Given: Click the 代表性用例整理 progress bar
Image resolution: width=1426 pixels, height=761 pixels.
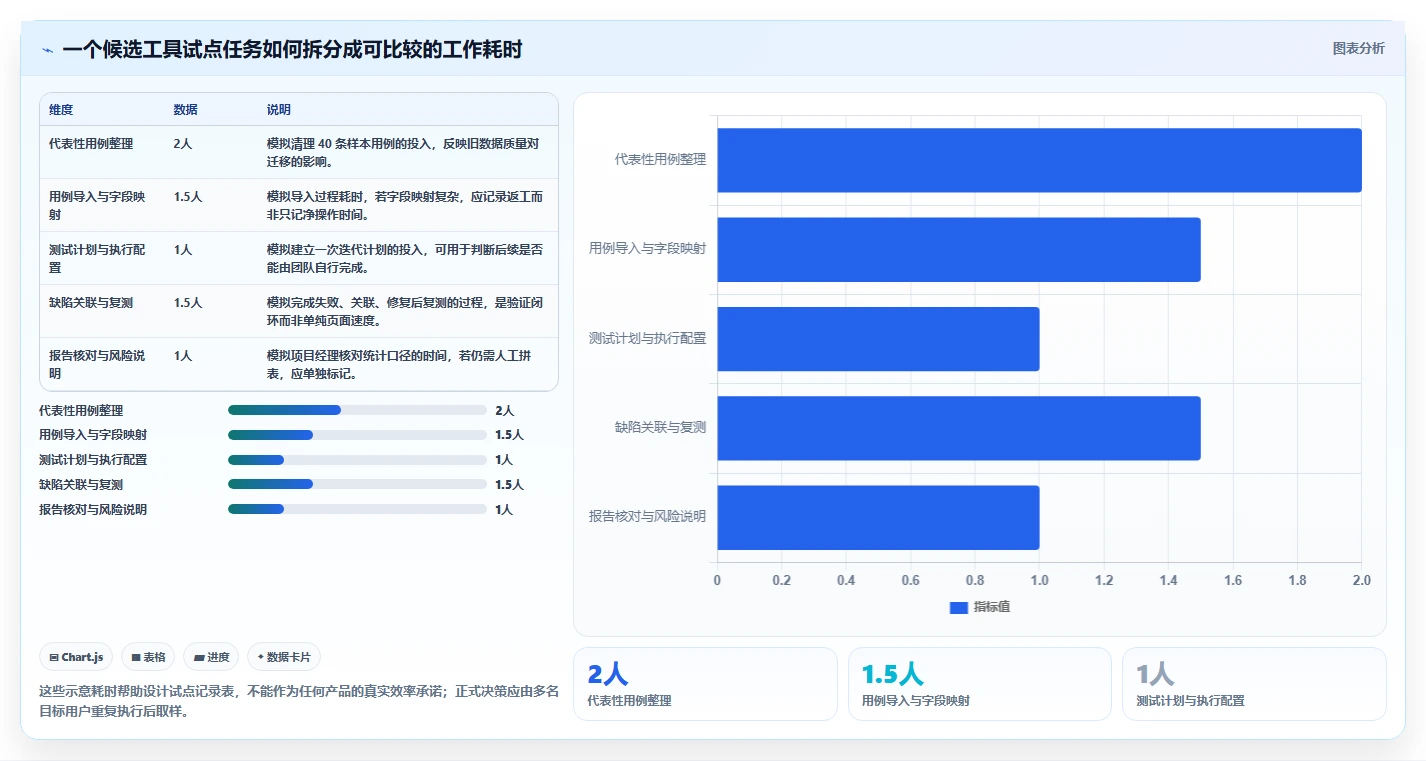Looking at the screenshot, I should coord(357,410).
